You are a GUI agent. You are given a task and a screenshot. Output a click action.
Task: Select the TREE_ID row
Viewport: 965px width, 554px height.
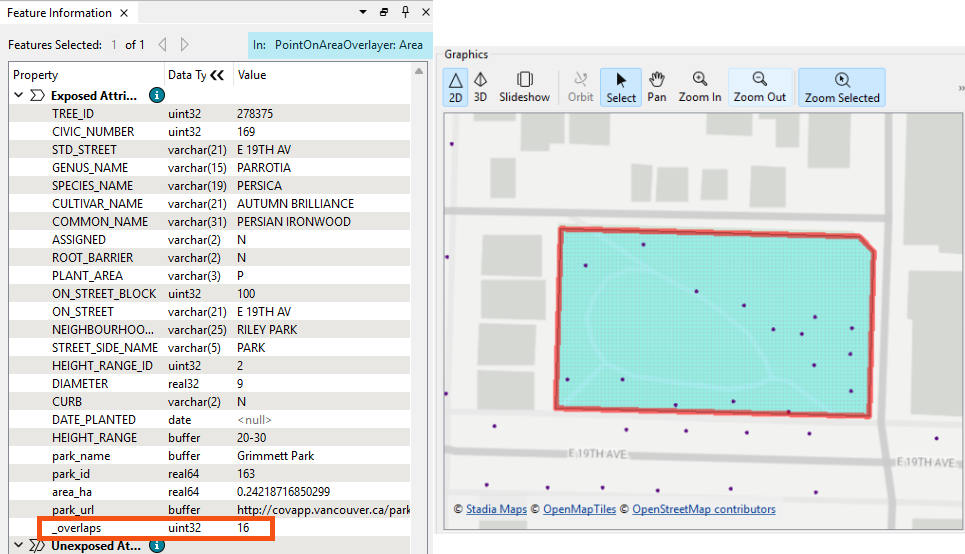tap(209, 114)
